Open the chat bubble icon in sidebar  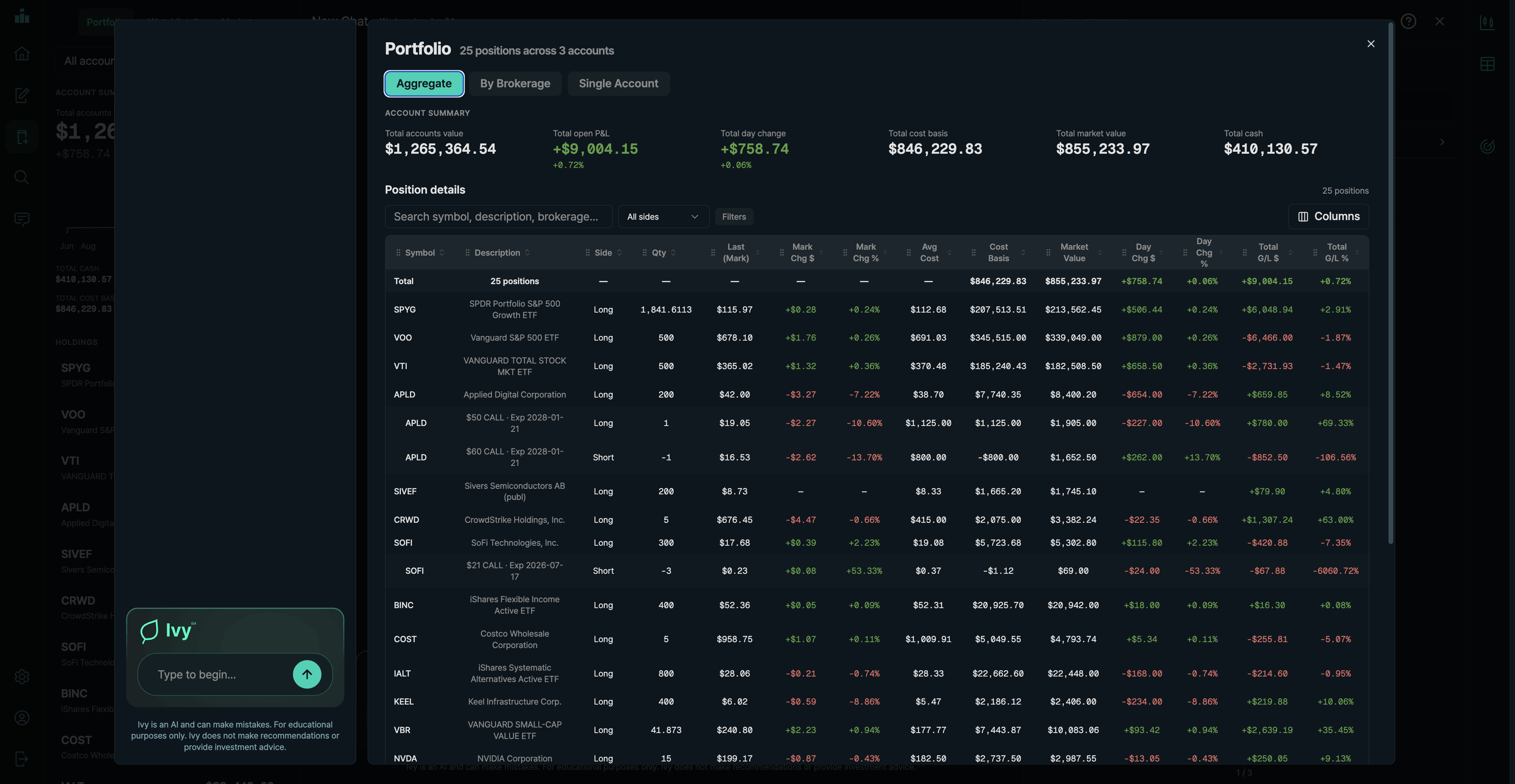coord(22,219)
